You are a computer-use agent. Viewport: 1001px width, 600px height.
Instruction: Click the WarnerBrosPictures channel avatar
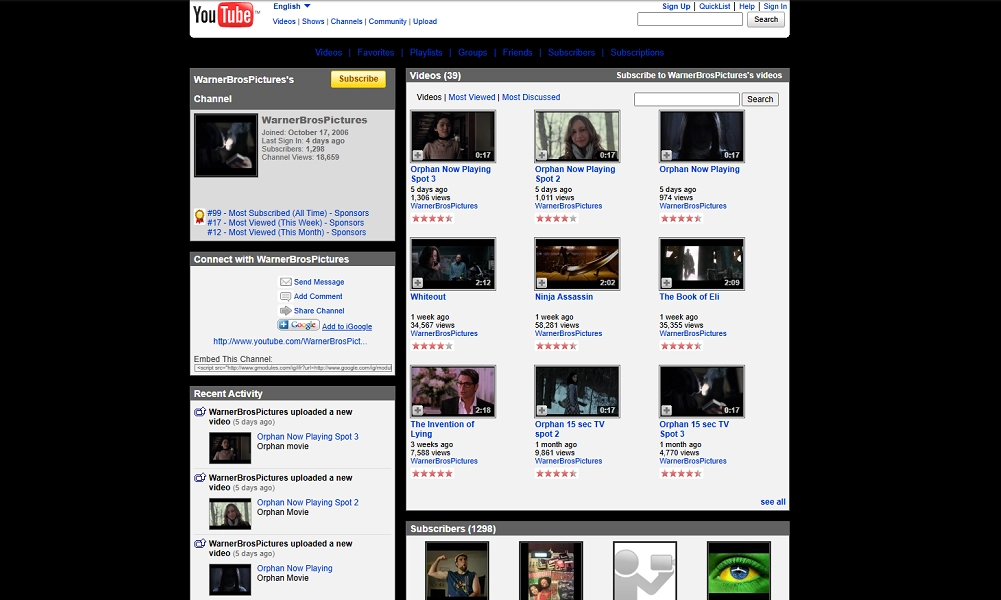pos(226,146)
